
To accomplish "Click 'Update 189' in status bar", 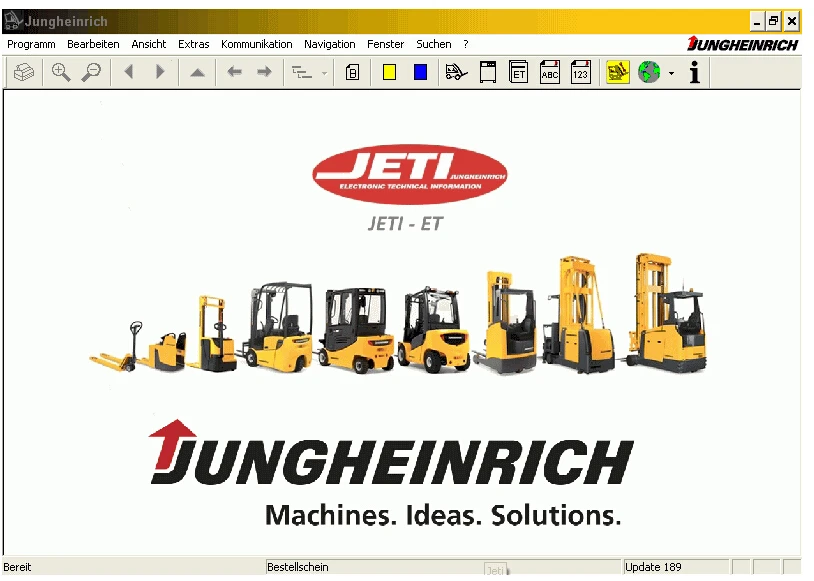I will click(653, 567).
